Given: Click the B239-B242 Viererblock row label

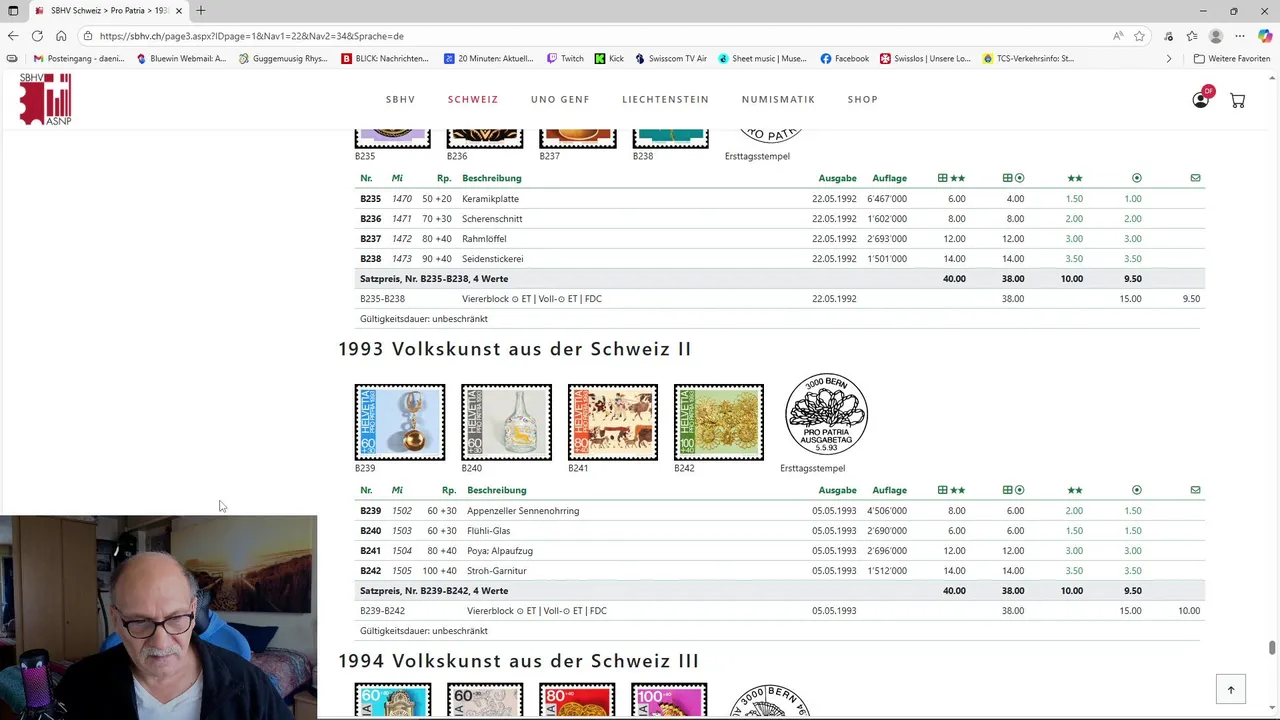Looking at the screenshot, I should [382, 611].
